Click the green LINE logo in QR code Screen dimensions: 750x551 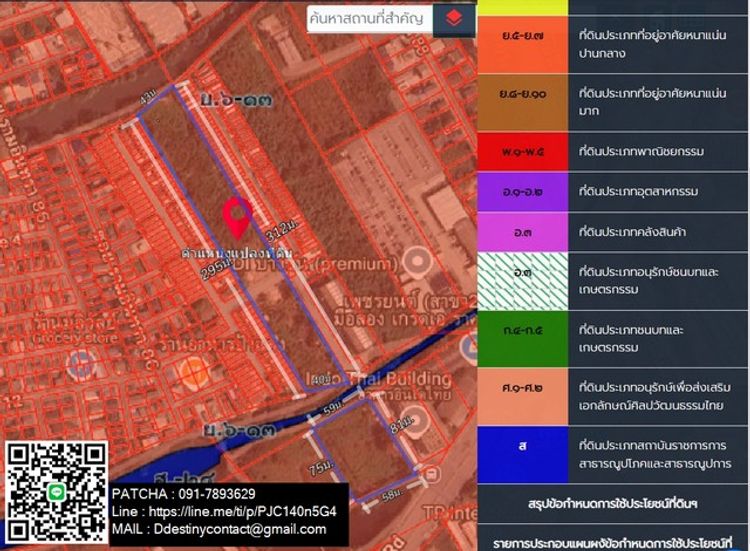tap(57, 493)
